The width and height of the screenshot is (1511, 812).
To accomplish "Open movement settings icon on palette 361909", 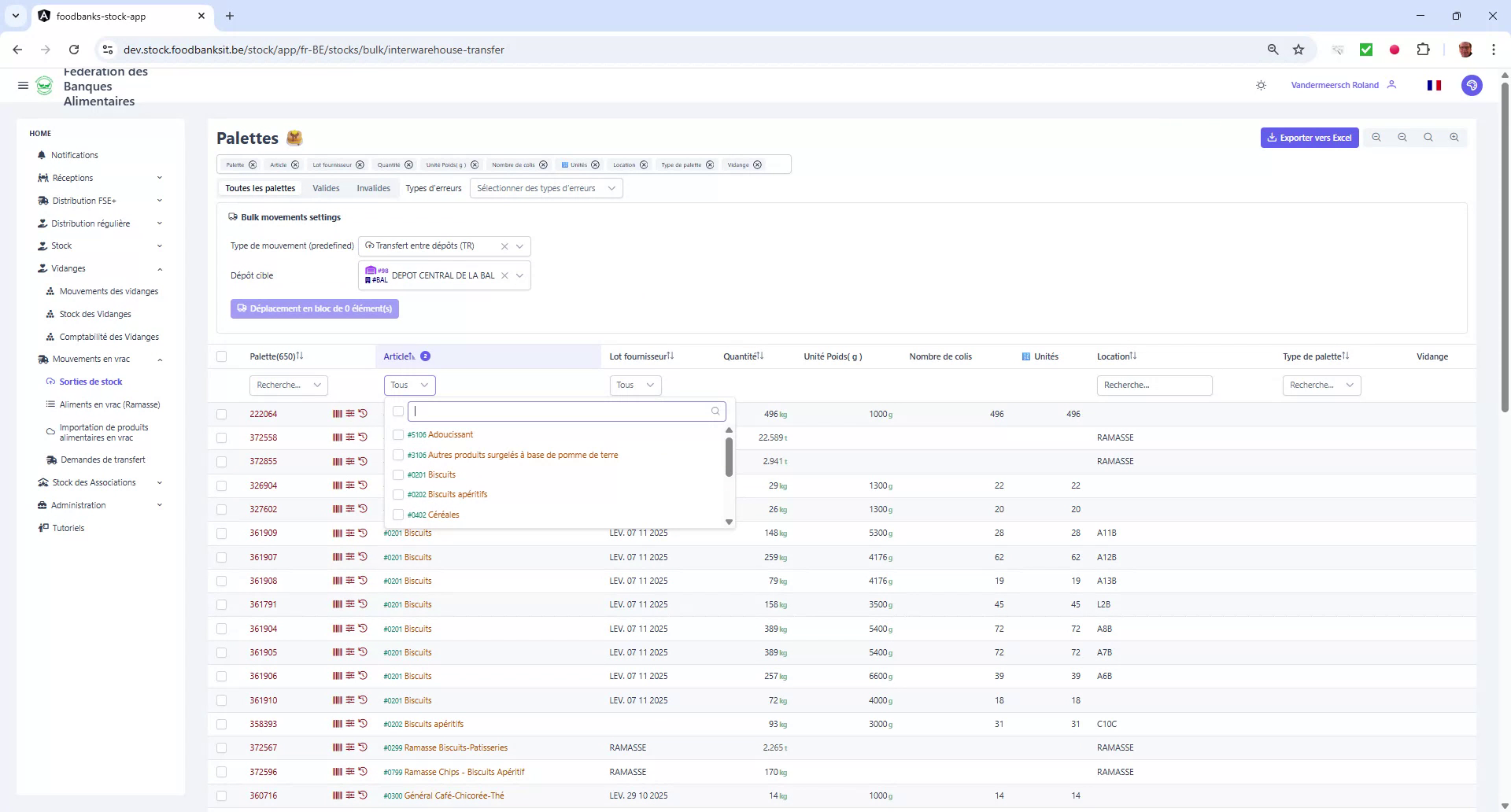I will [349, 533].
